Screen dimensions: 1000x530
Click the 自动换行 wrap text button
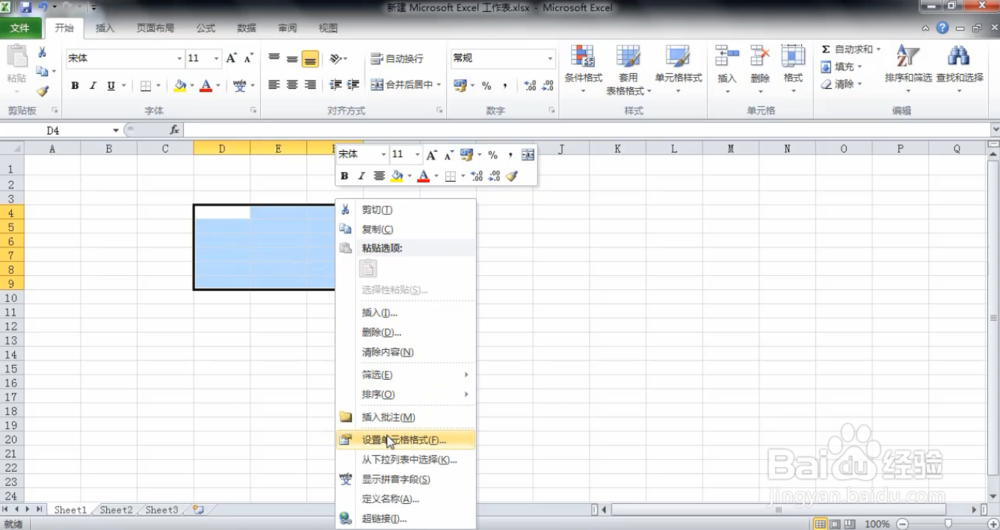(397, 59)
